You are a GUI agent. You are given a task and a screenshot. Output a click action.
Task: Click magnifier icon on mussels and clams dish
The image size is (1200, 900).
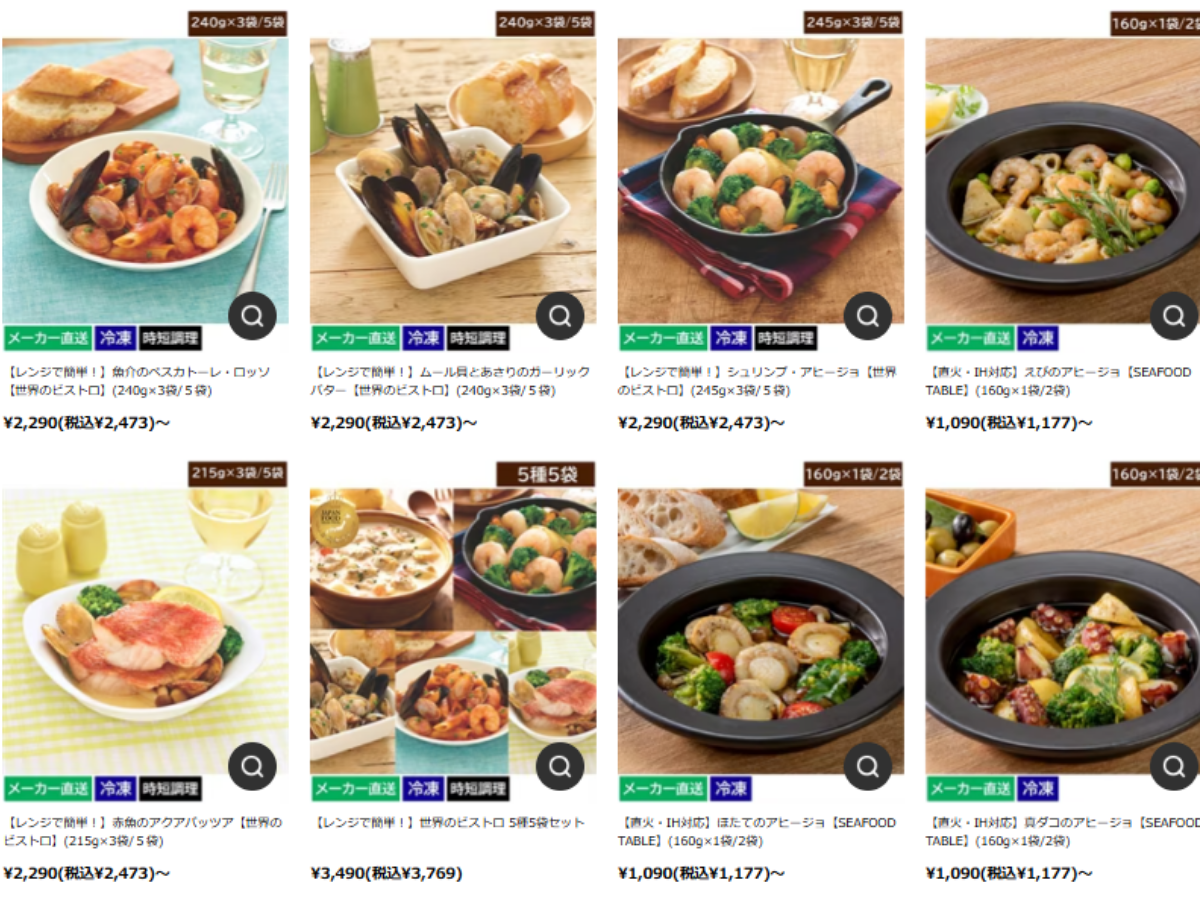(560, 317)
